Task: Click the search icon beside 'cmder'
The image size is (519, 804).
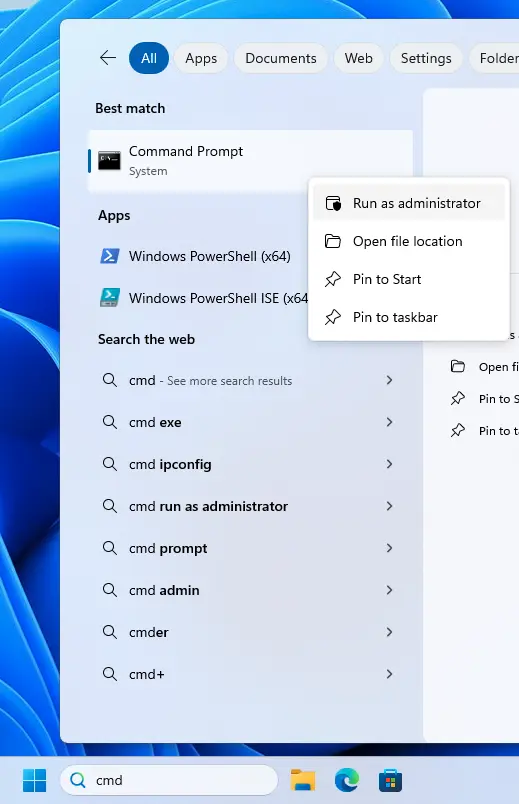Action: click(110, 633)
